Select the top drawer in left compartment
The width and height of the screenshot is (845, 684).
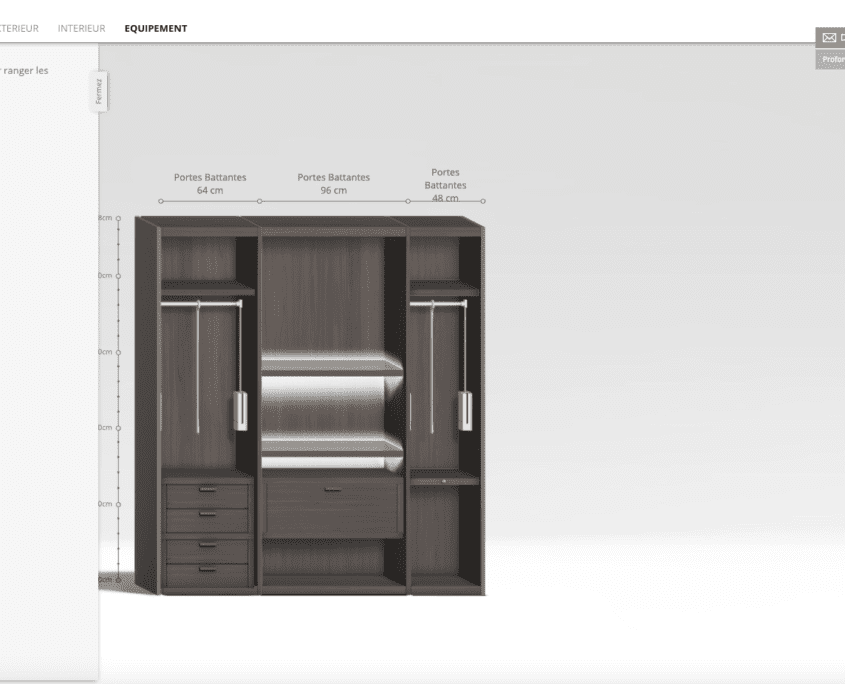[x=207, y=494]
